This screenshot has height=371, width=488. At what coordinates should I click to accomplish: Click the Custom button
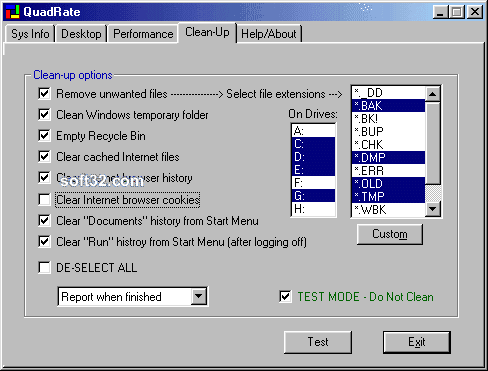pos(390,234)
